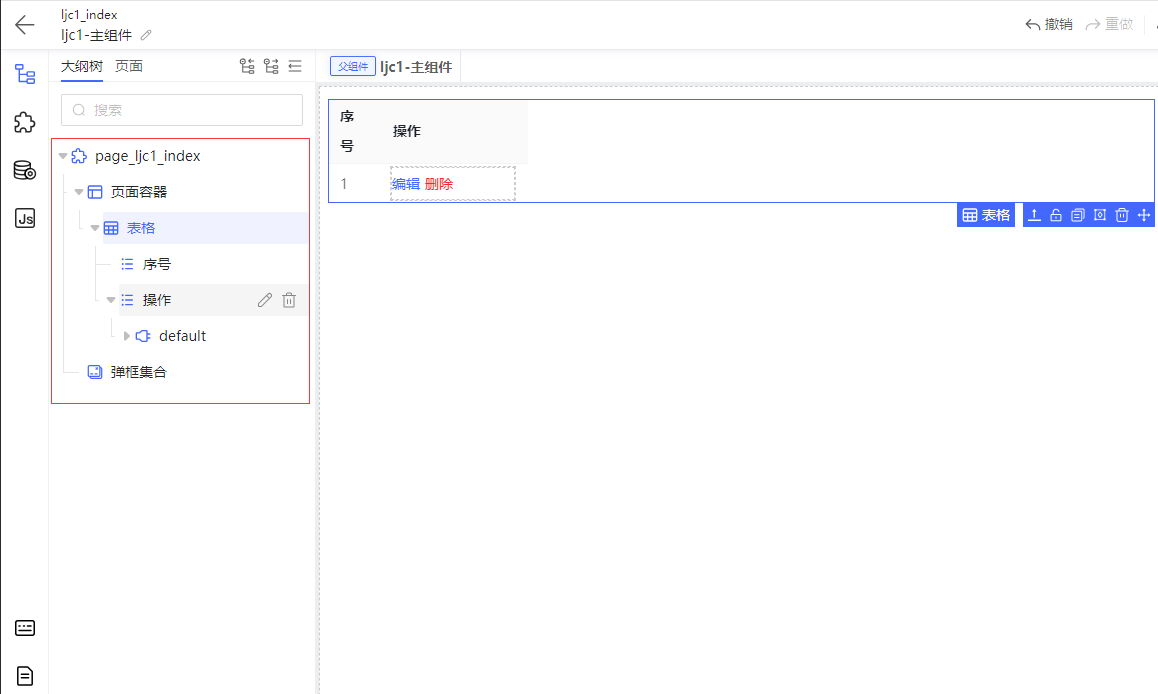This screenshot has width=1158, height=694.
Task: Click the 撤销 undo button
Action: (x=1049, y=24)
